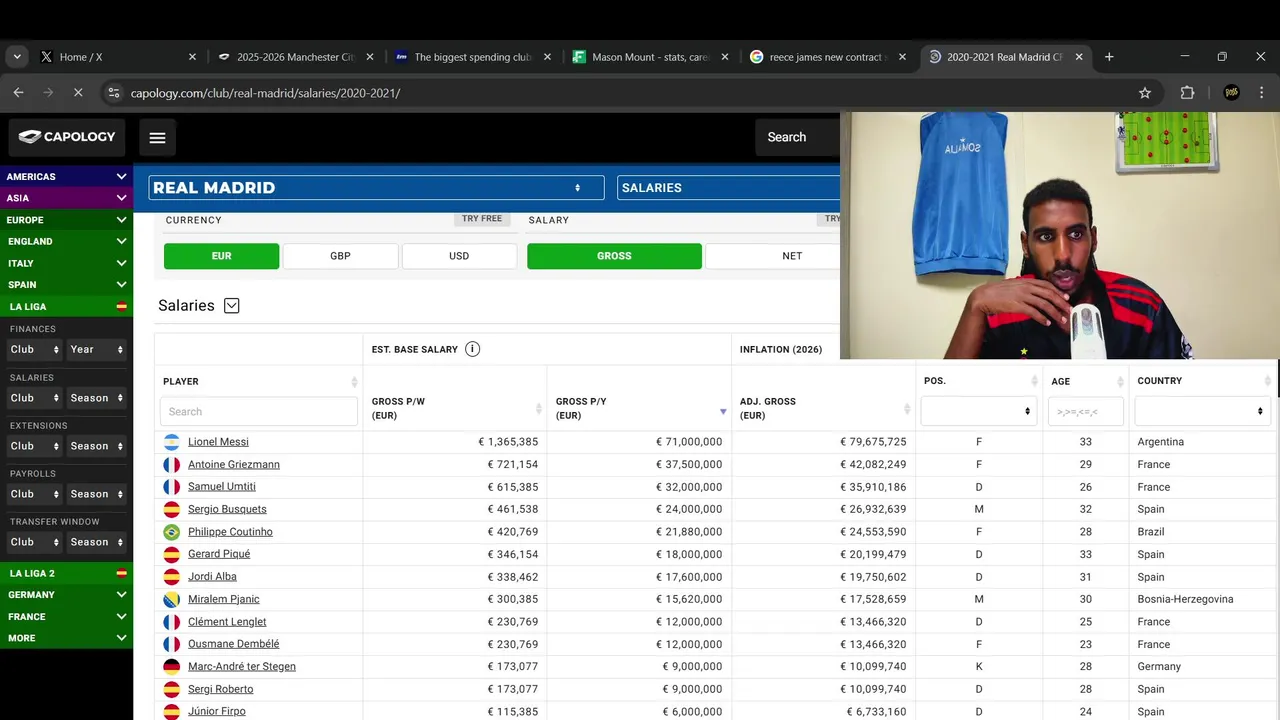Open Finances Year dropdown

[x=96, y=350]
